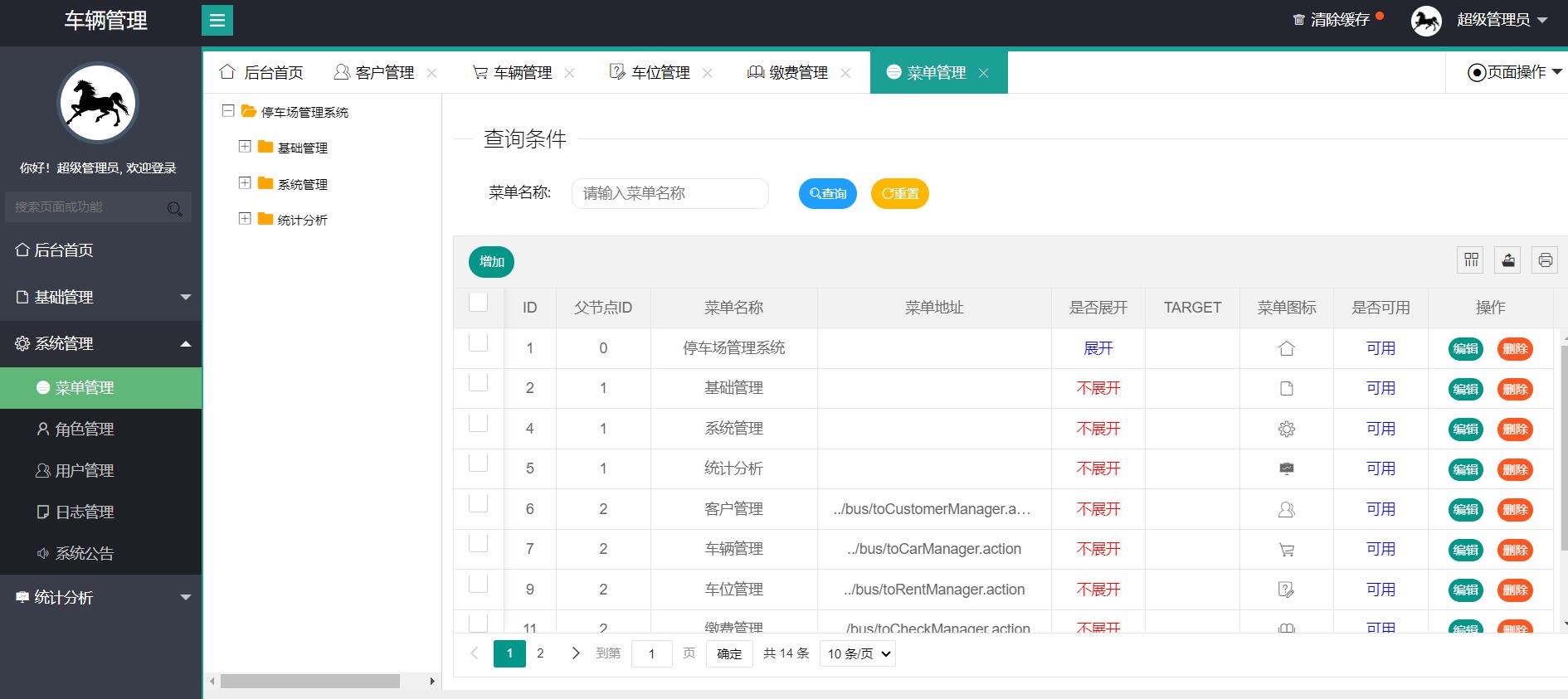Click the clear cache trash icon
The width and height of the screenshot is (1568, 699).
click(x=1298, y=20)
